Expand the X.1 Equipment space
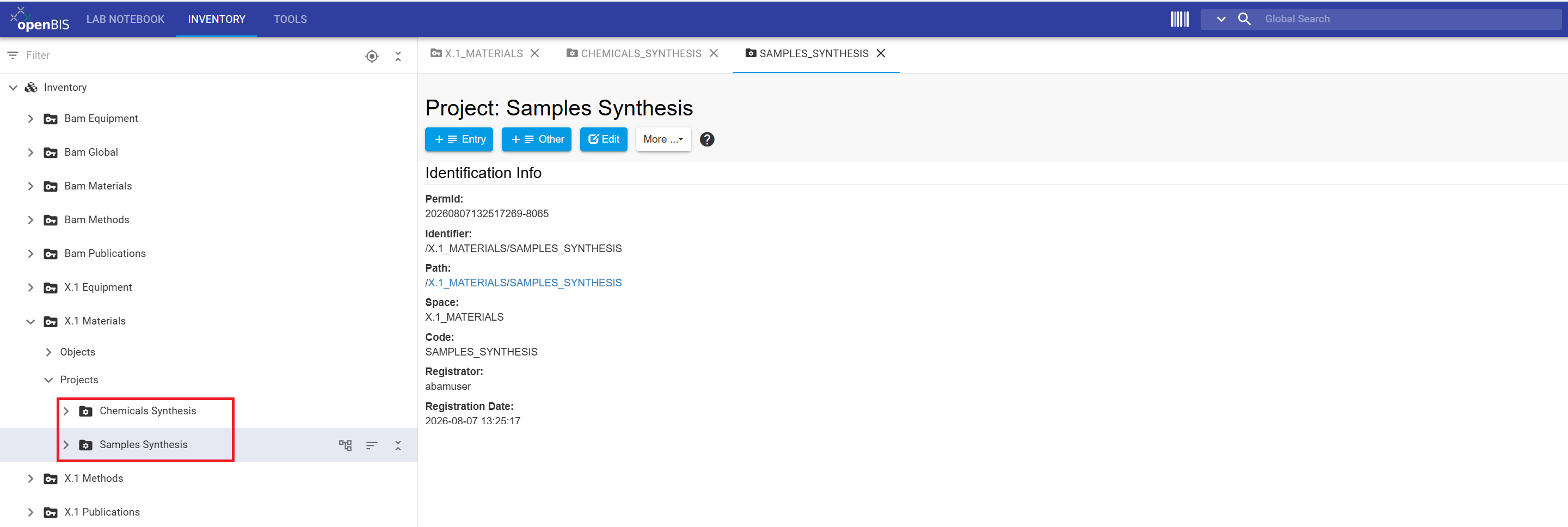This screenshot has height=527, width=1568. (30, 288)
